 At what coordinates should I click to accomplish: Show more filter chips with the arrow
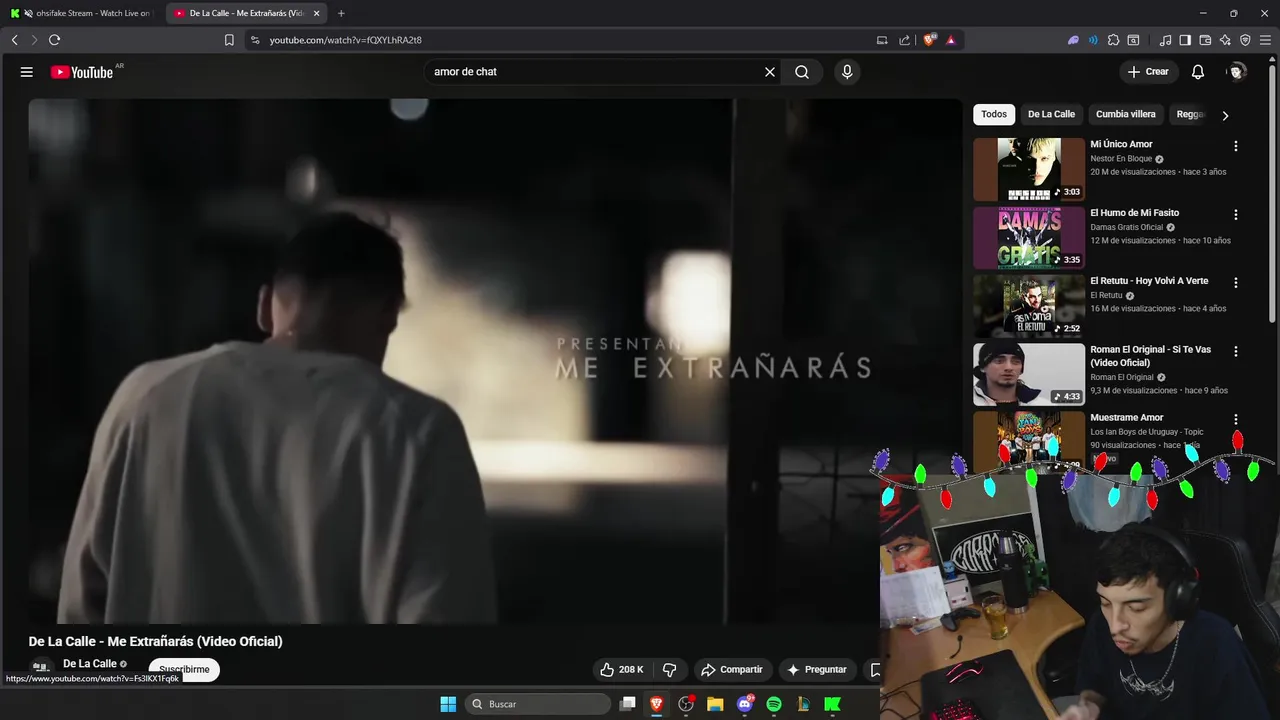pos(1225,115)
